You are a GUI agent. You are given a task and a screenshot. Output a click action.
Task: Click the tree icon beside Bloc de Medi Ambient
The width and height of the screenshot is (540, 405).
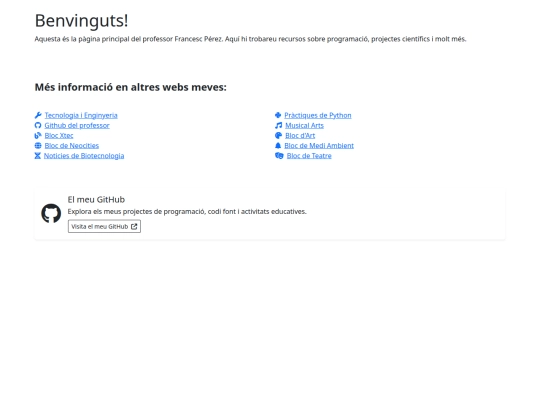pyautogui.click(x=278, y=146)
